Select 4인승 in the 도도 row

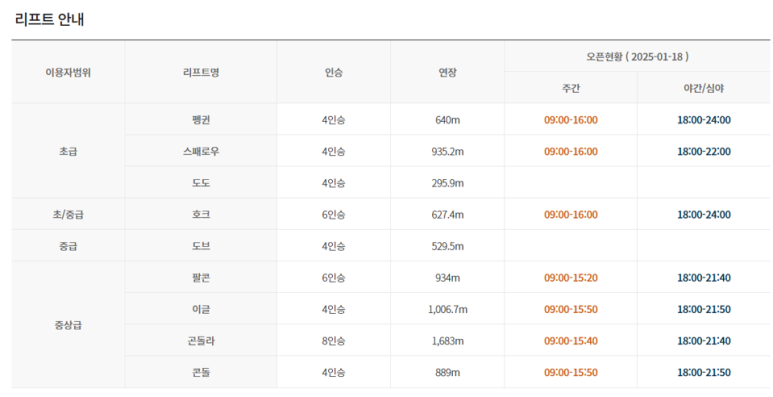coord(333,183)
